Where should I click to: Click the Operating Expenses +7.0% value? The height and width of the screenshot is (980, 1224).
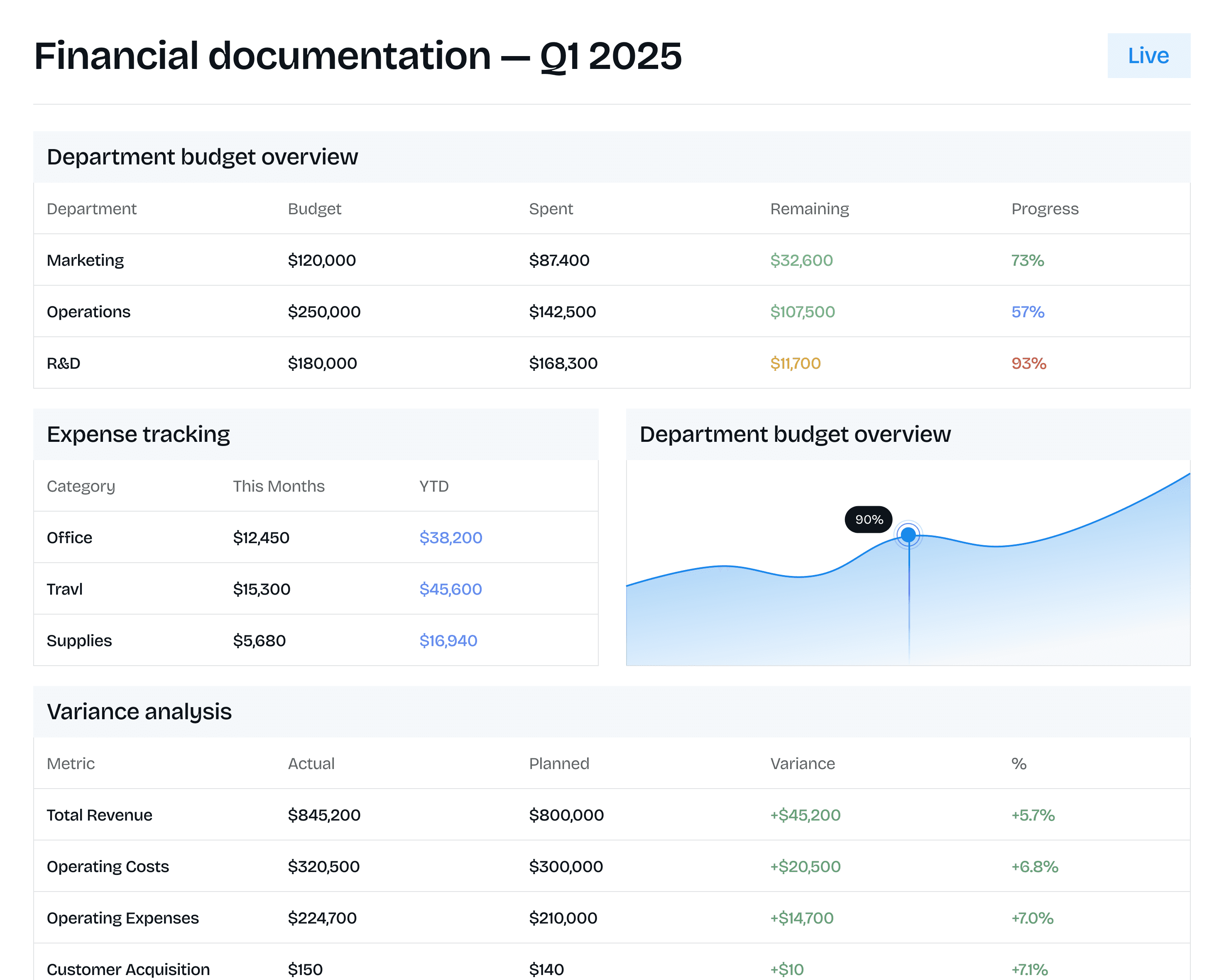pyautogui.click(x=1031, y=918)
